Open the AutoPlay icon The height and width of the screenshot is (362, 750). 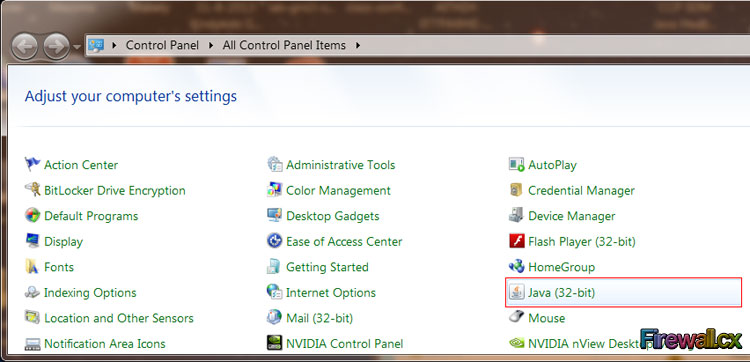pyautogui.click(x=517, y=165)
